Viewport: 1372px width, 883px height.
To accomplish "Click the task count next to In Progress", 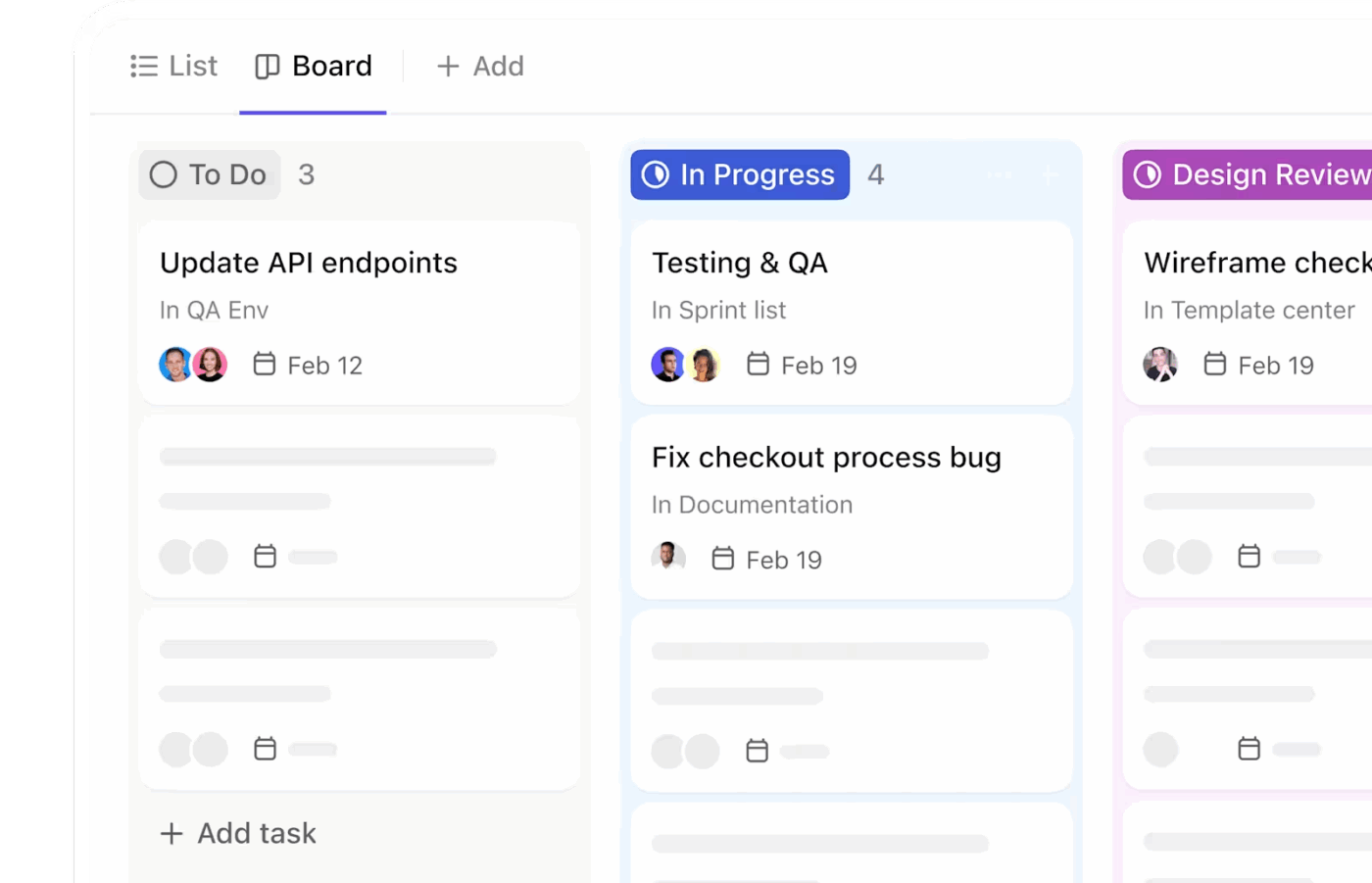I will pyautogui.click(x=875, y=174).
